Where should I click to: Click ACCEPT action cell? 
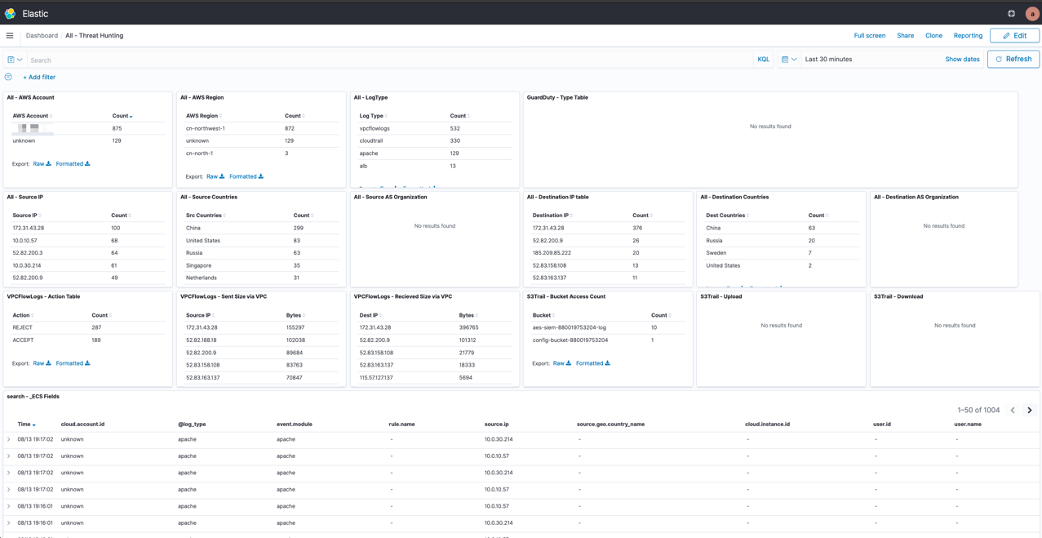23,339
